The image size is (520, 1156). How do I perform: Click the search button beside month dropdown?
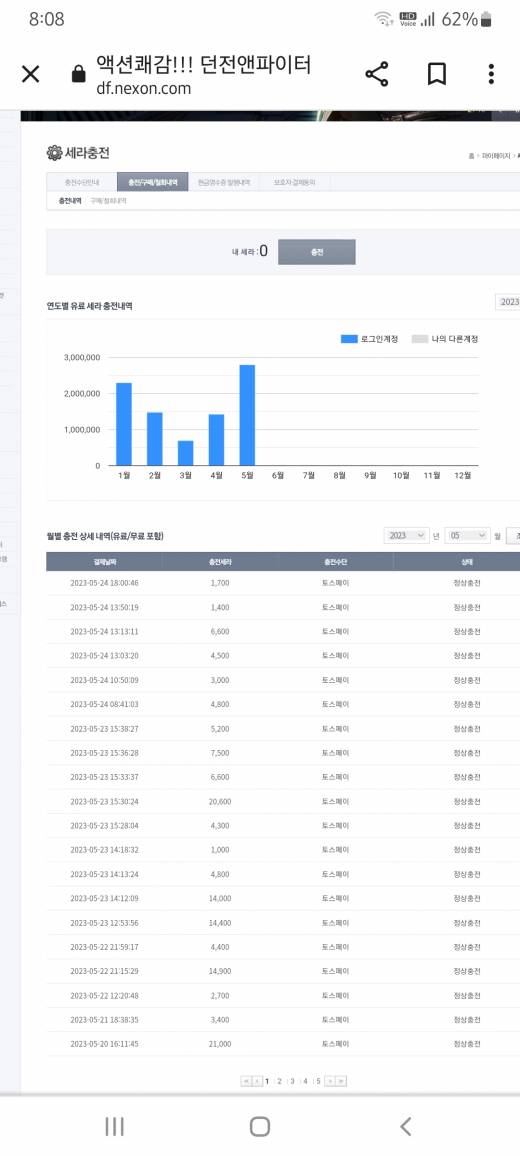pos(513,535)
